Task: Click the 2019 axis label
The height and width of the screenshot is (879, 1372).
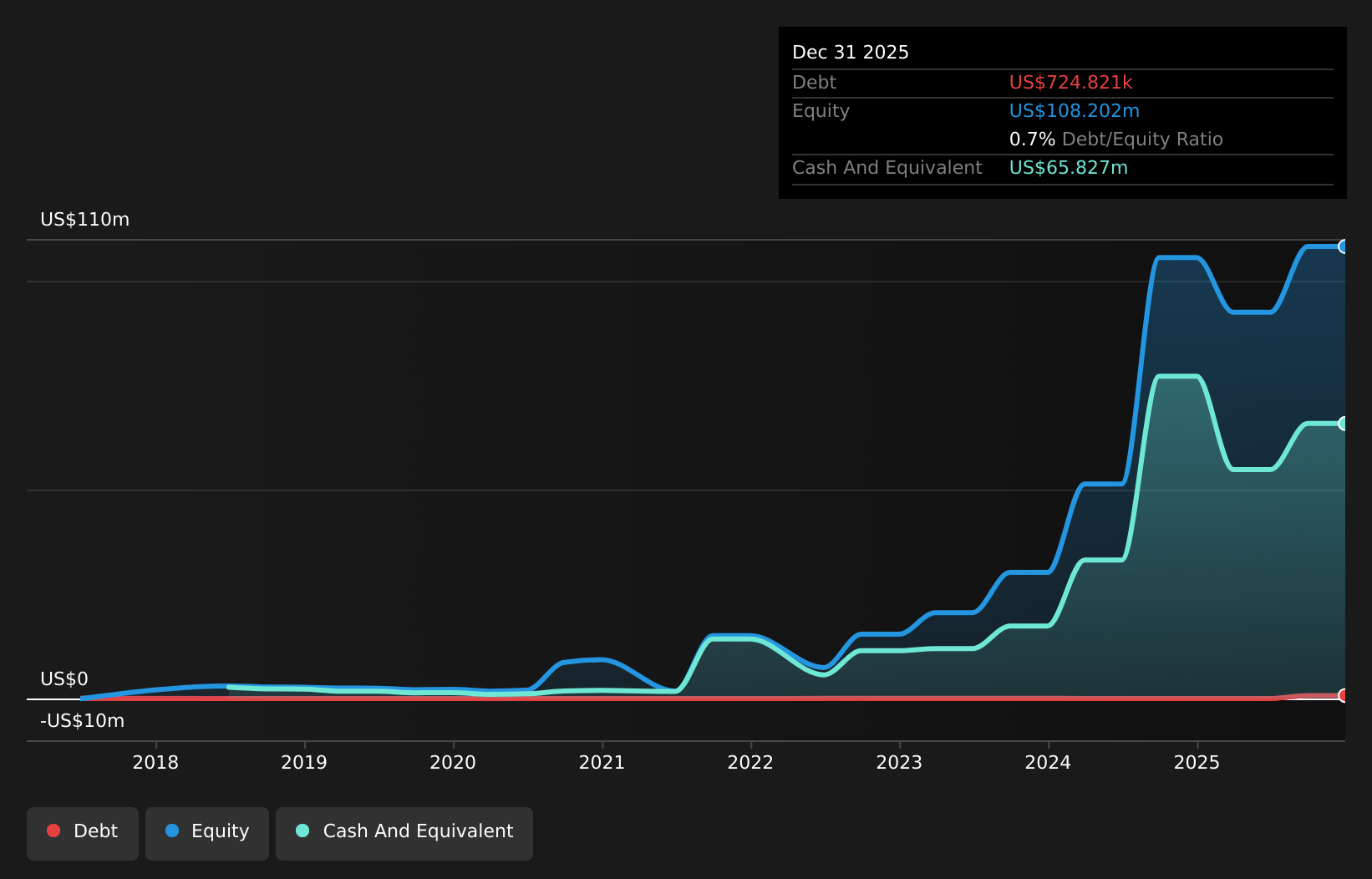Action: coord(304,762)
